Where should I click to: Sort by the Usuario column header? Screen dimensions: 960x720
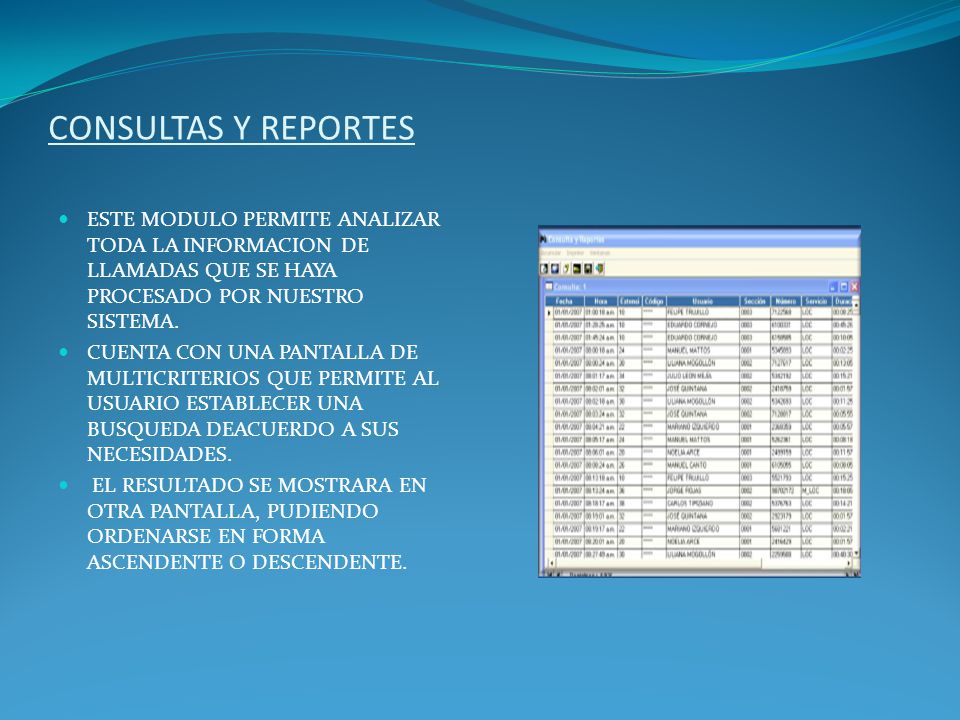[x=703, y=301]
